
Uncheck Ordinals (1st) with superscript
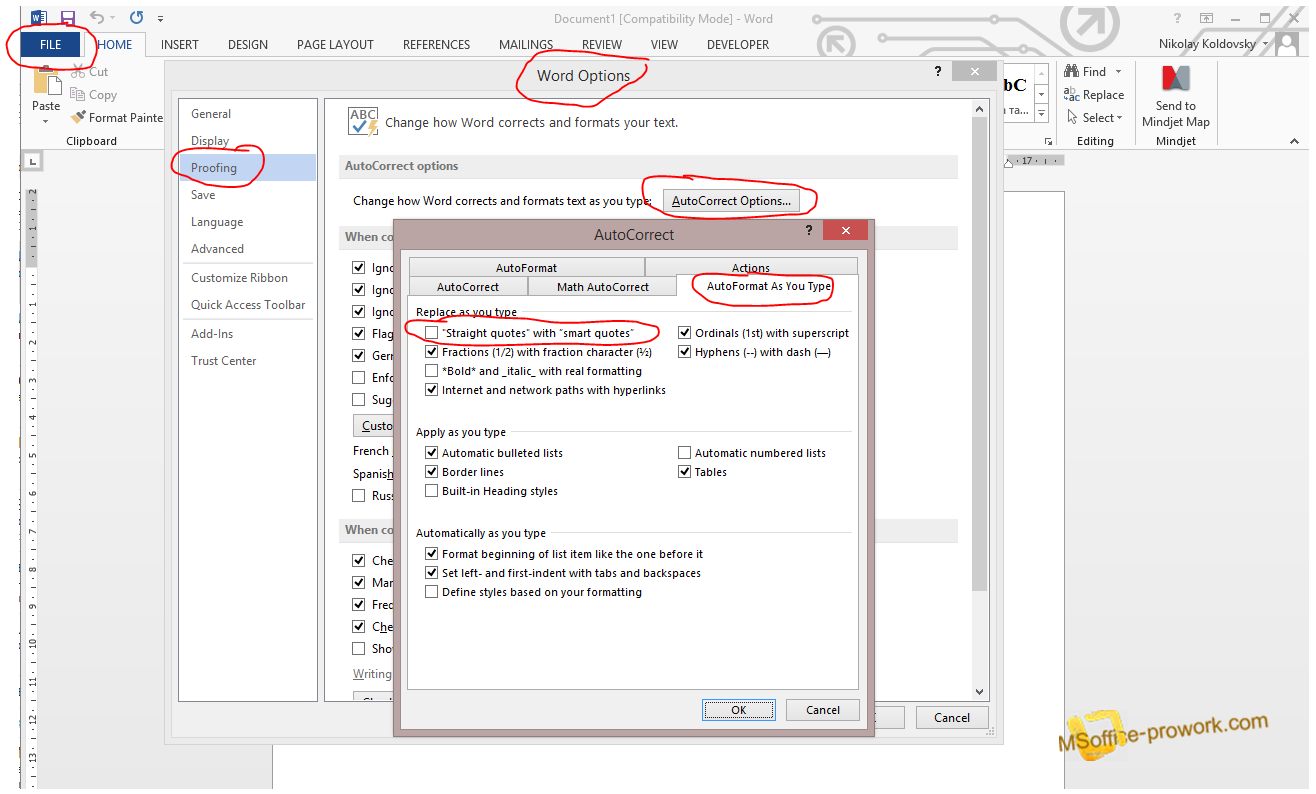click(x=685, y=333)
